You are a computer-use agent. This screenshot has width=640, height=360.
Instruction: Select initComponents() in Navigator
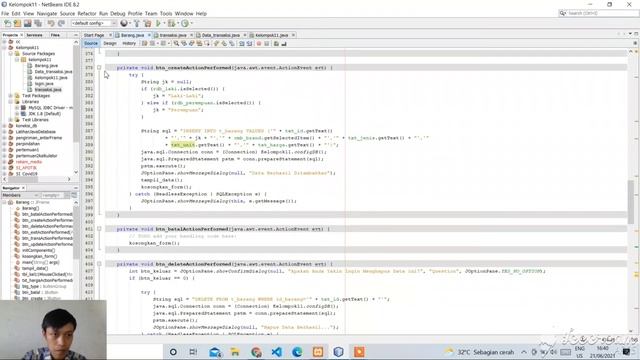pos(38,250)
